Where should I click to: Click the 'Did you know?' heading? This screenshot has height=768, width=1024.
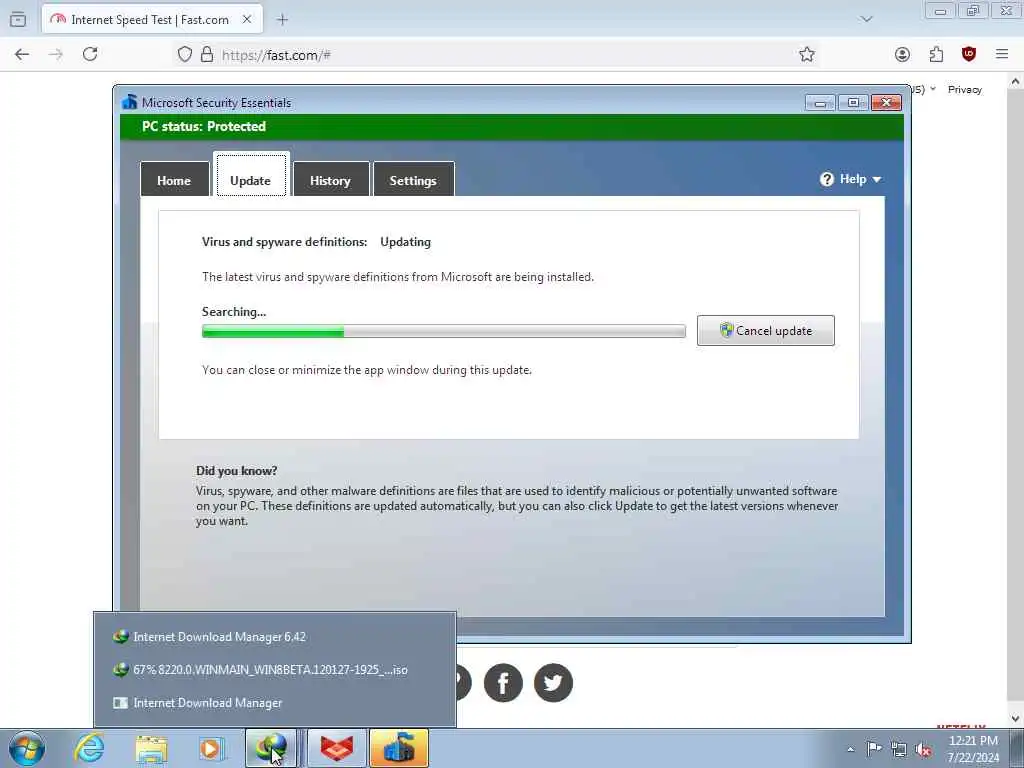(x=236, y=470)
